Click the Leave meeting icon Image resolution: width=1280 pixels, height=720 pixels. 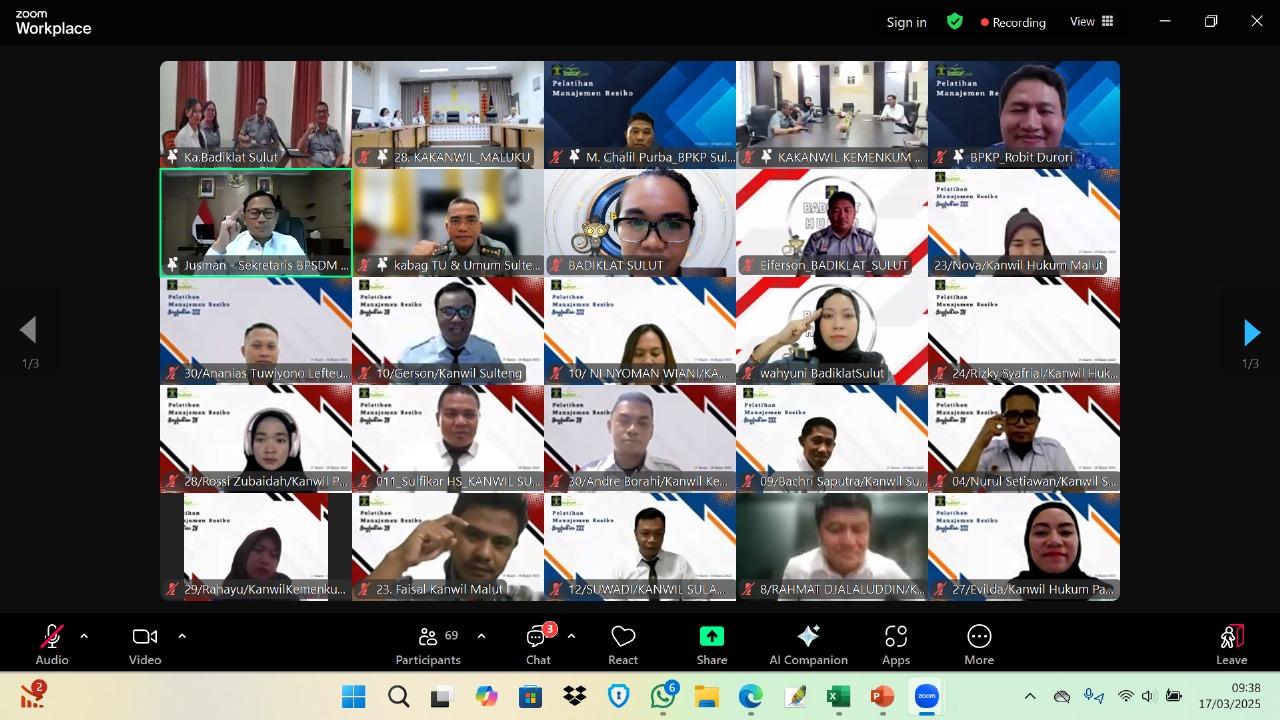tap(1232, 637)
